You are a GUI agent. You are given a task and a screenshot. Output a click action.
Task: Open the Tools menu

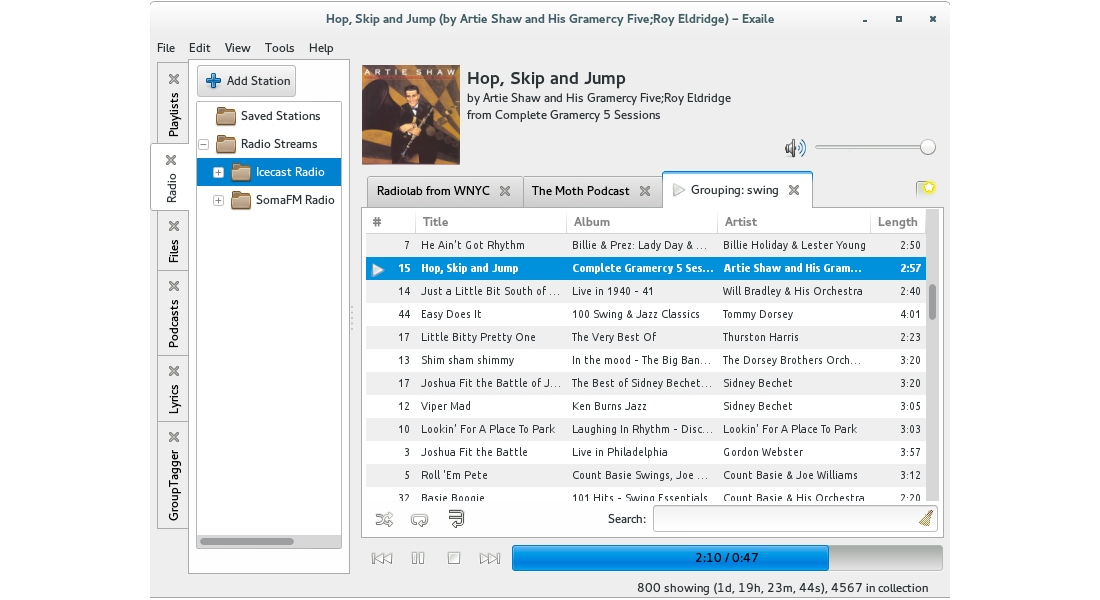pyautogui.click(x=279, y=48)
